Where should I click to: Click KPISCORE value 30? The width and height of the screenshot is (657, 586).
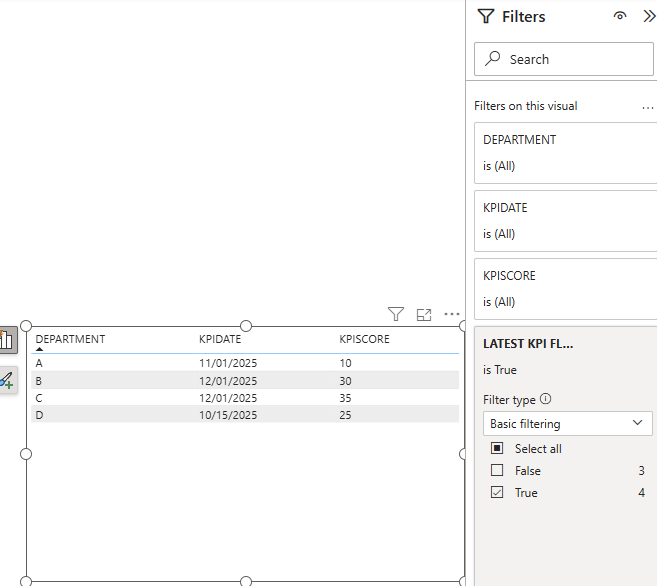click(x=345, y=381)
